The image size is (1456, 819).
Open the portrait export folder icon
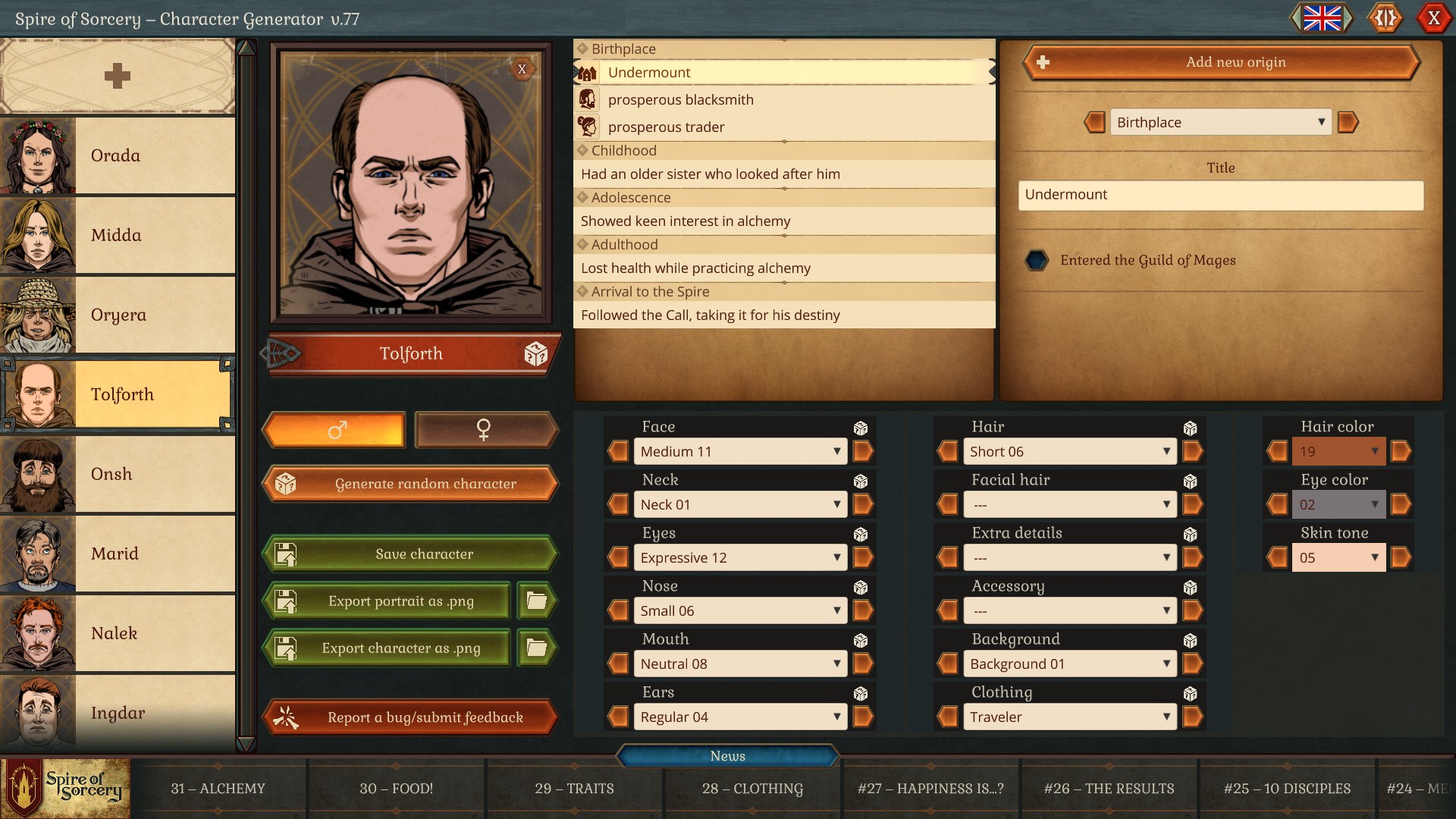pos(536,601)
